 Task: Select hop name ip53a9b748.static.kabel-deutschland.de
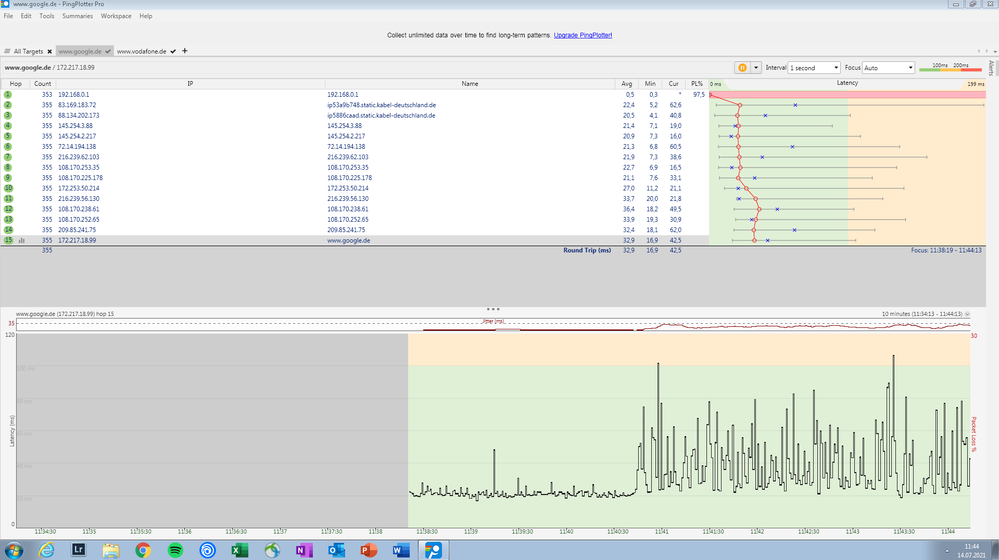pos(382,105)
